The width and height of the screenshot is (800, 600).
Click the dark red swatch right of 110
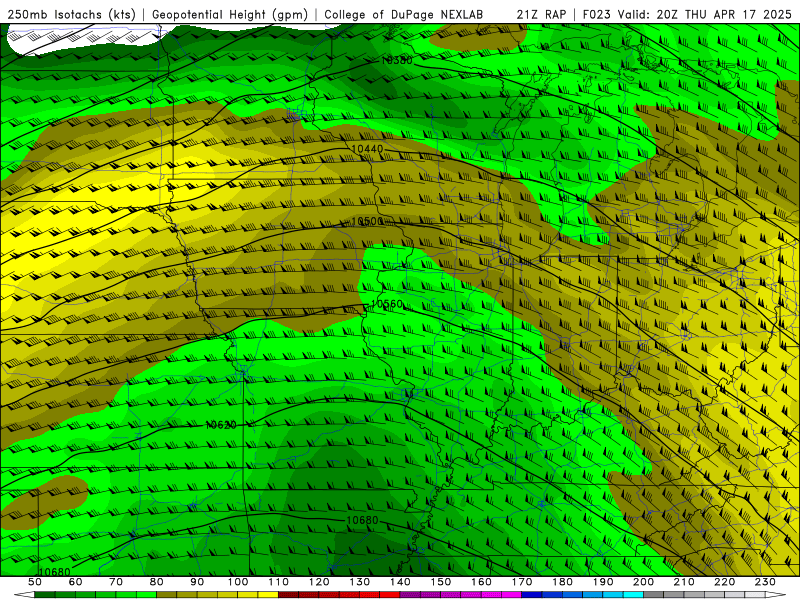(288, 595)
